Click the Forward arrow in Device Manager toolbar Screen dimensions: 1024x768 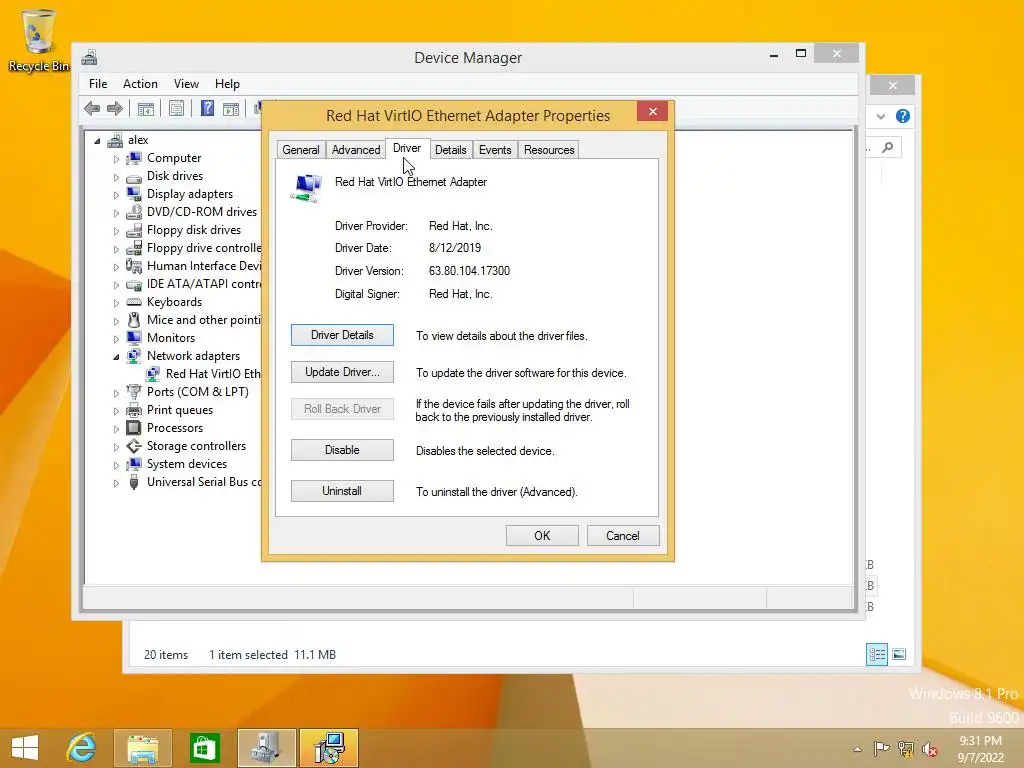click(115, 108)
